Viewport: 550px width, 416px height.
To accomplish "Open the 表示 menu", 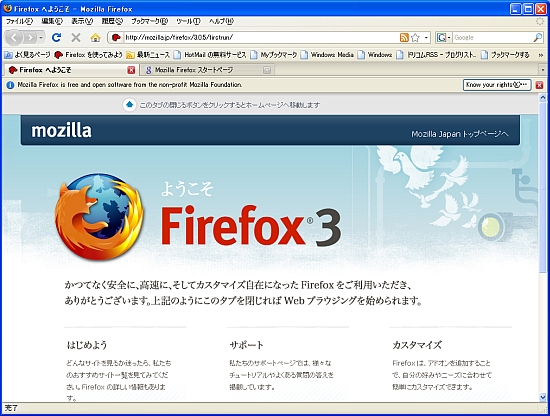I will pyautogui.click(x=82, y=21).
